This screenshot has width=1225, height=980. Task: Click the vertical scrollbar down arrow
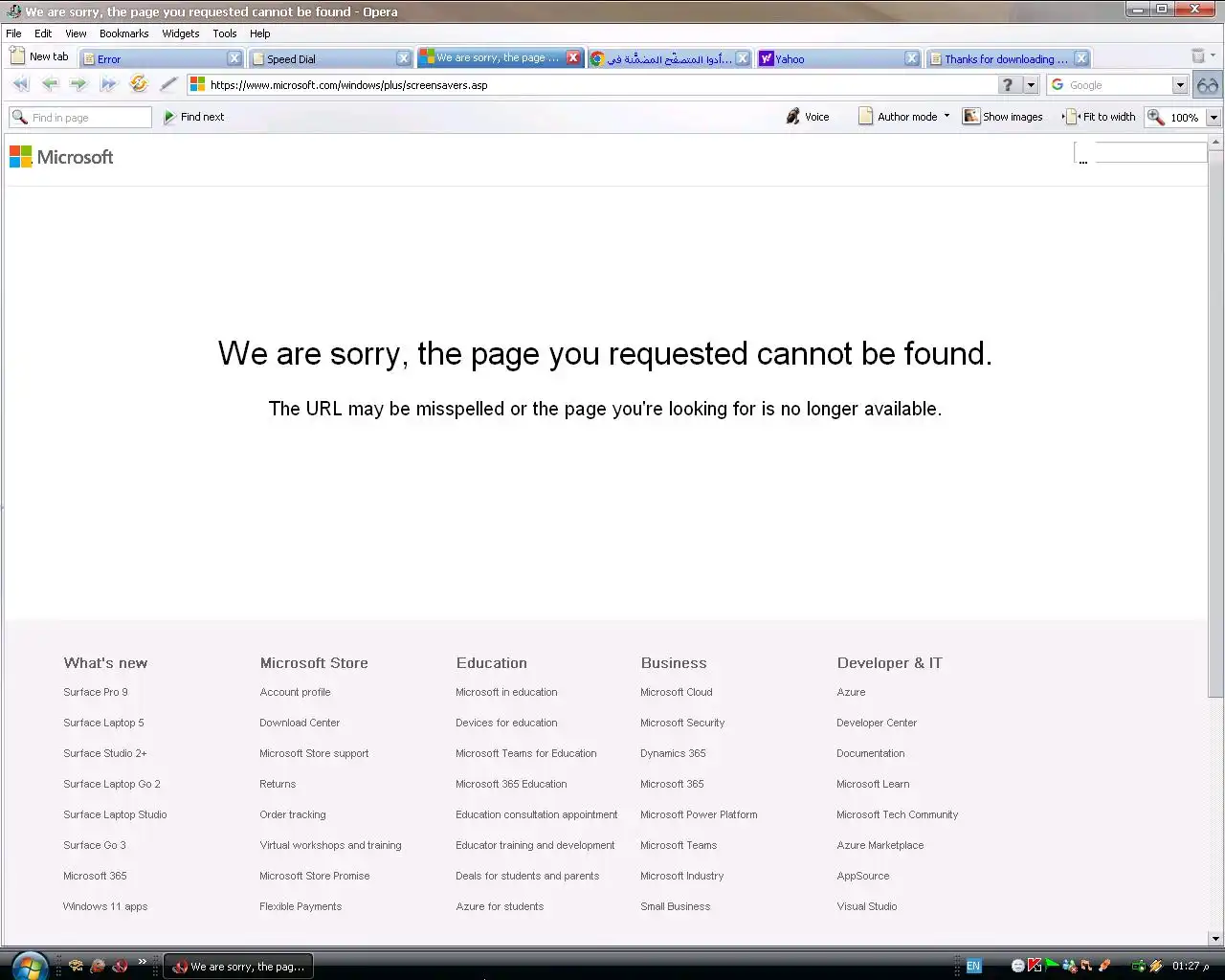(1215, 939)
